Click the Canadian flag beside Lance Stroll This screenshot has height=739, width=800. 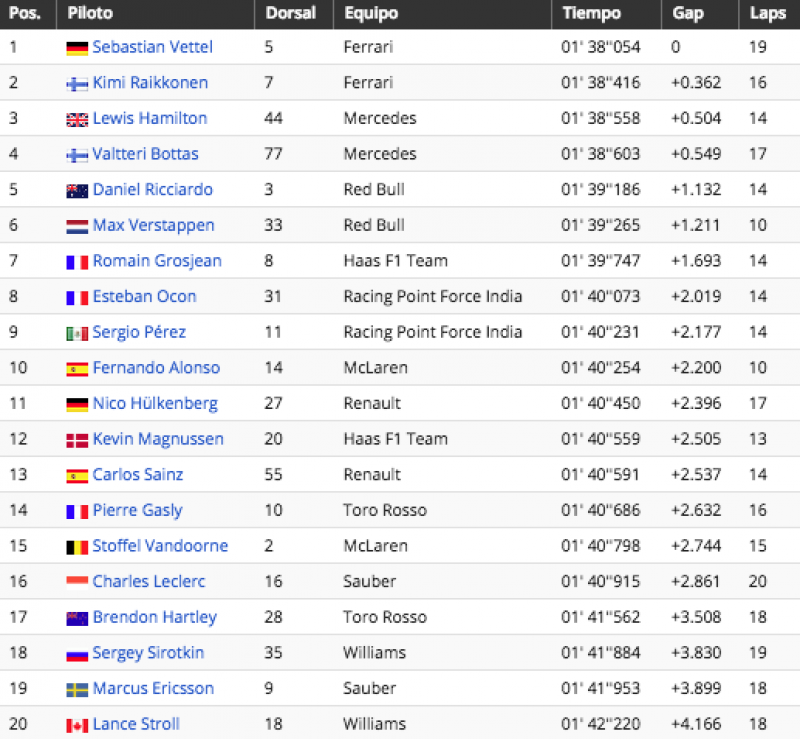[77, 725]
